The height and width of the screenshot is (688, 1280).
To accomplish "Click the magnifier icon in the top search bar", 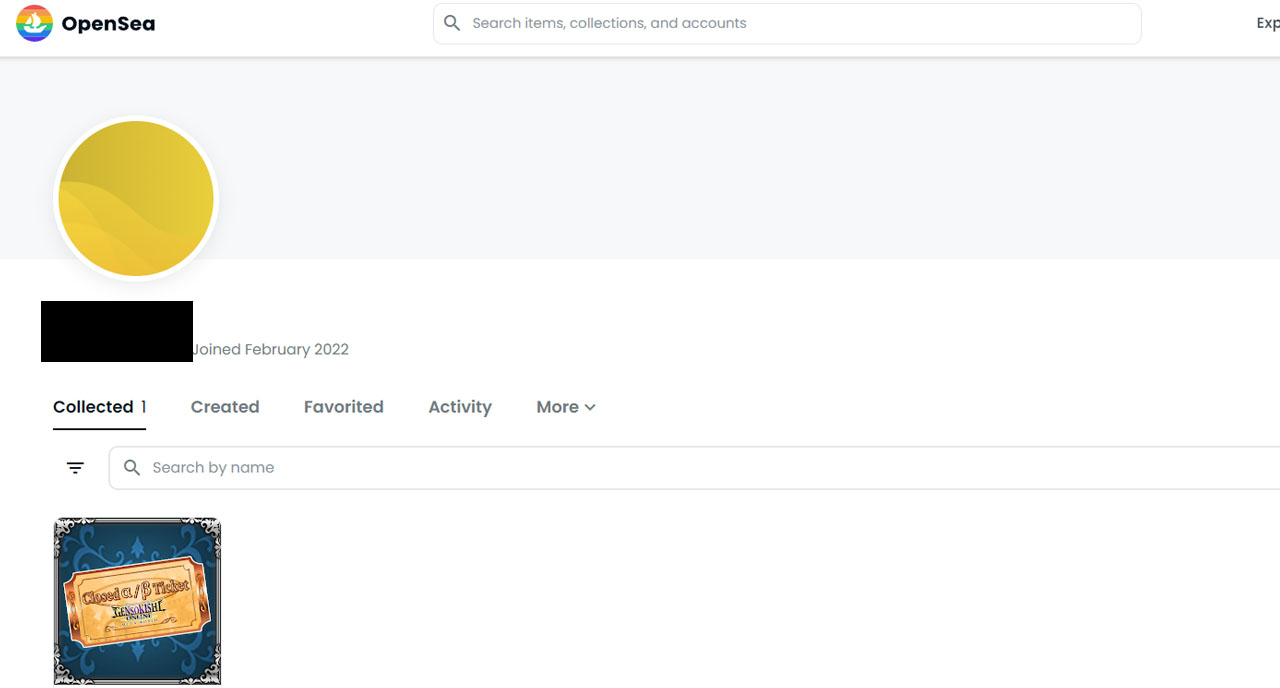I will [x=452, y=23].
